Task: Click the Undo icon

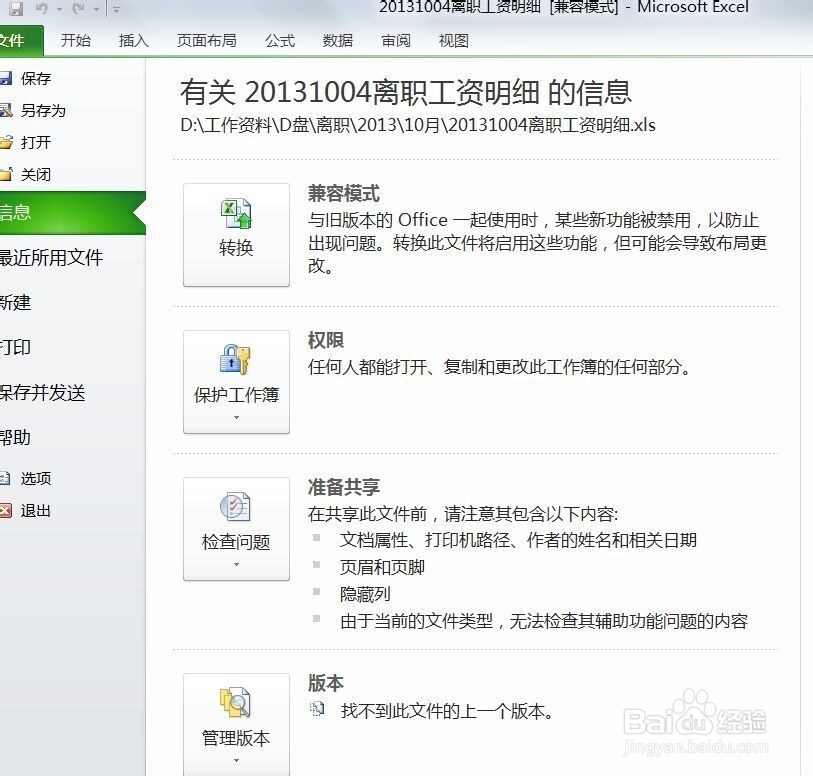Action: [x=42, y=8]
